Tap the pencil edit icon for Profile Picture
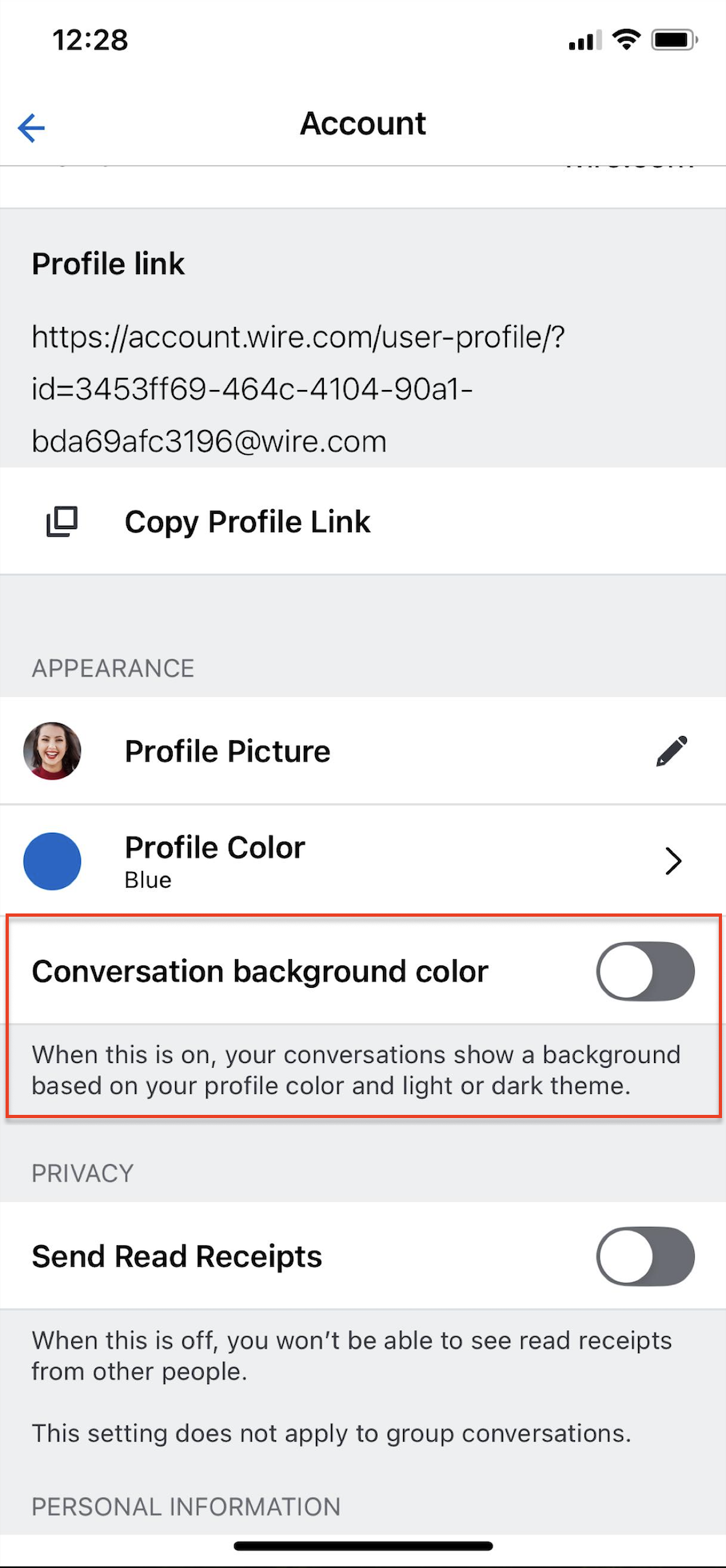 [672, 751]
